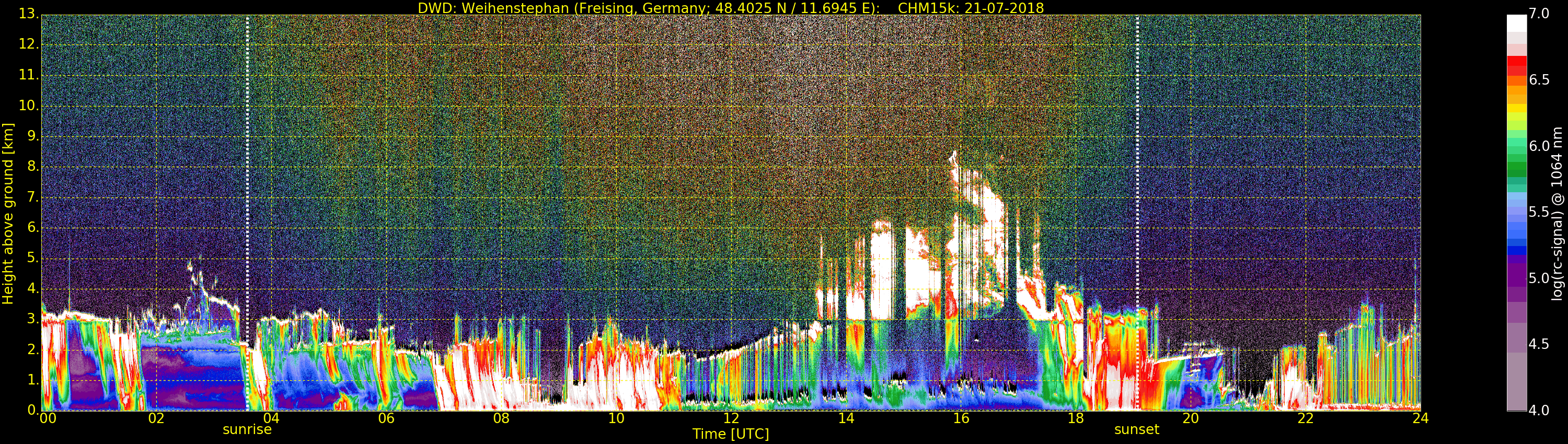Click the time axis tick label 10
Image resolution: width=1568 pixels, height=444 pixels.
(617, 418)
